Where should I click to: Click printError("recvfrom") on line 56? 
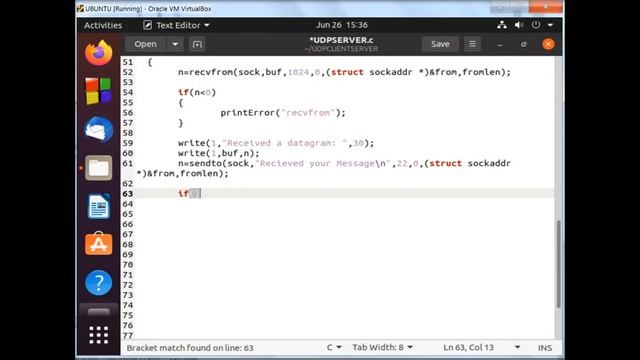coord(283,113)
